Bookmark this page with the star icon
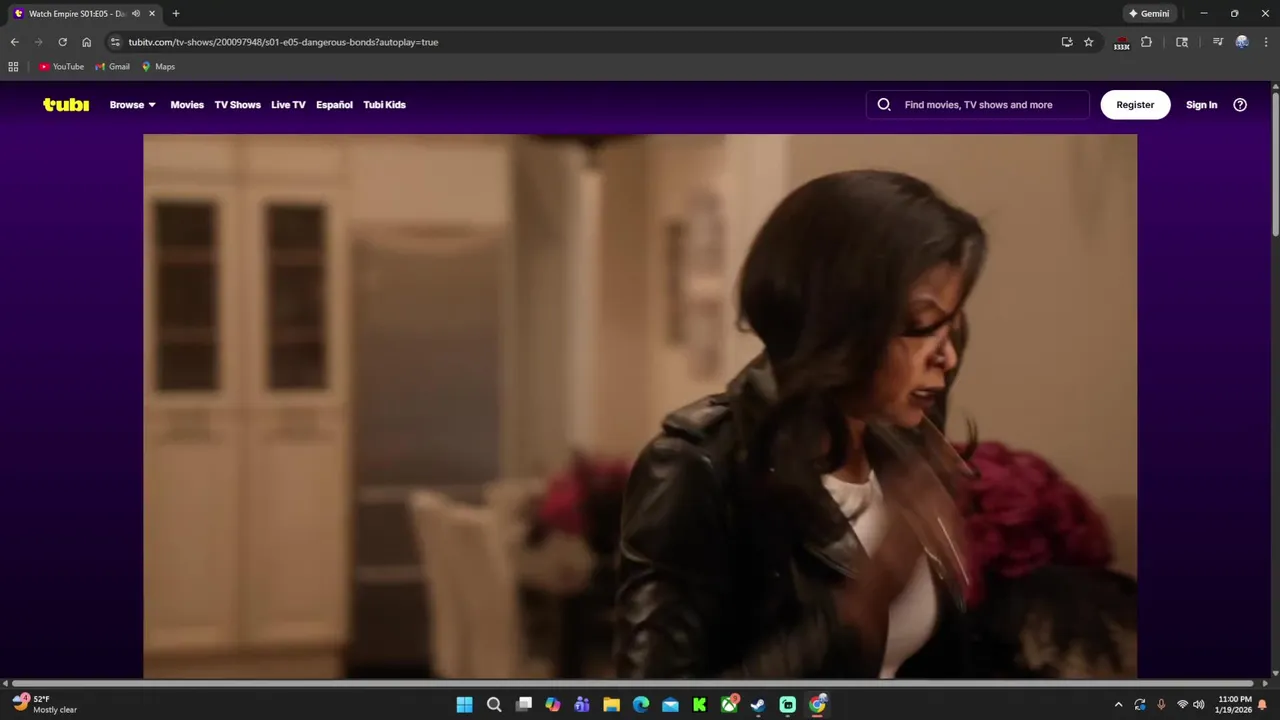The image size is (1280, 720). pos(1089,42)
